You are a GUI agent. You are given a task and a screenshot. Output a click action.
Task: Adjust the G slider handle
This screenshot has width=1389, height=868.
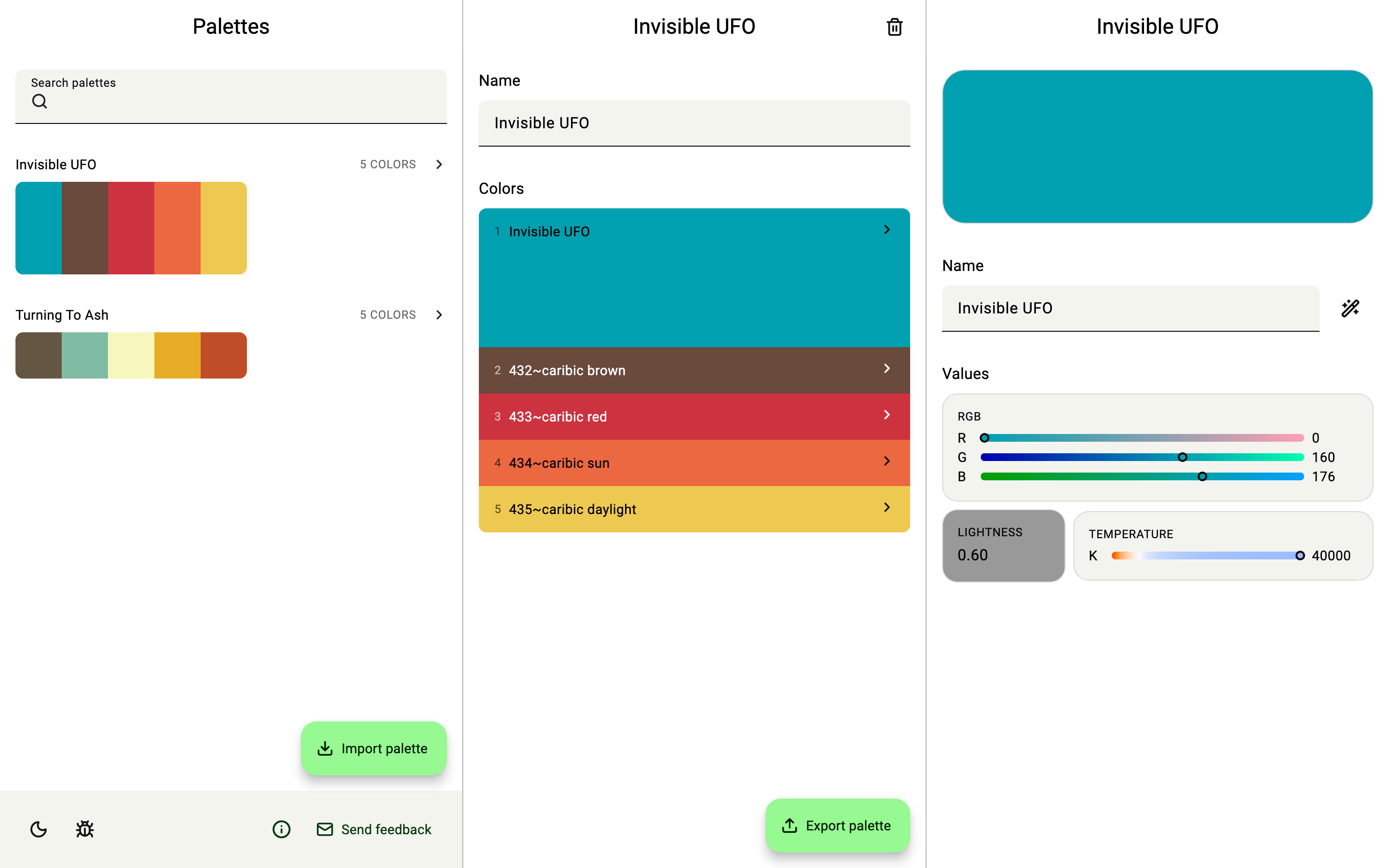coord(1183,458)
